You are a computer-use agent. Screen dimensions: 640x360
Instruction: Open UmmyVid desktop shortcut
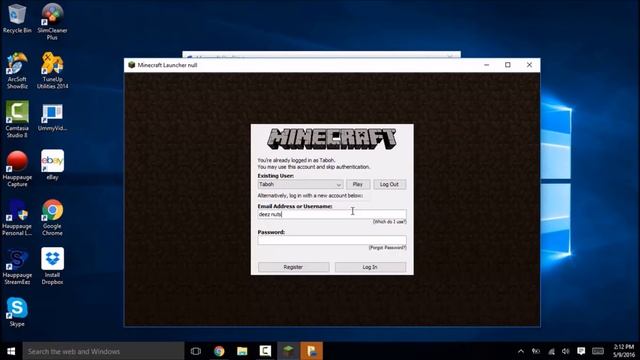coord(52,118)
